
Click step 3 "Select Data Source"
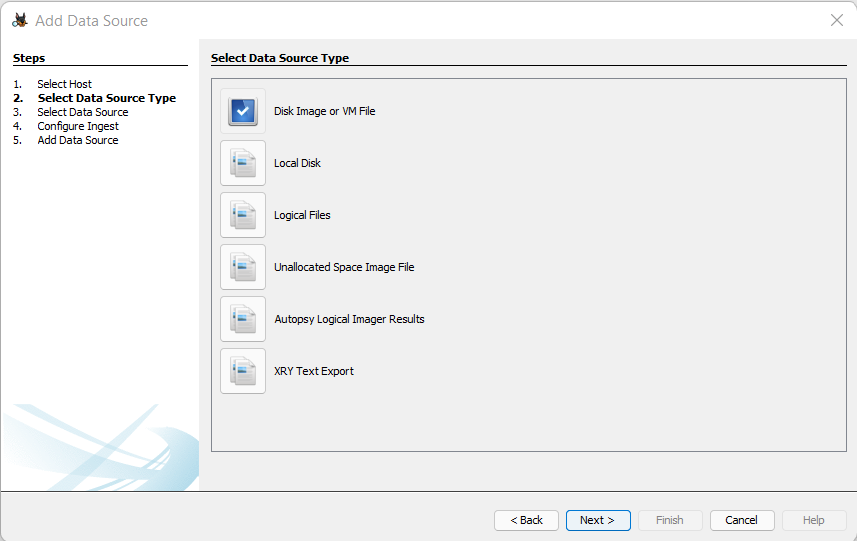coord(83,112)
